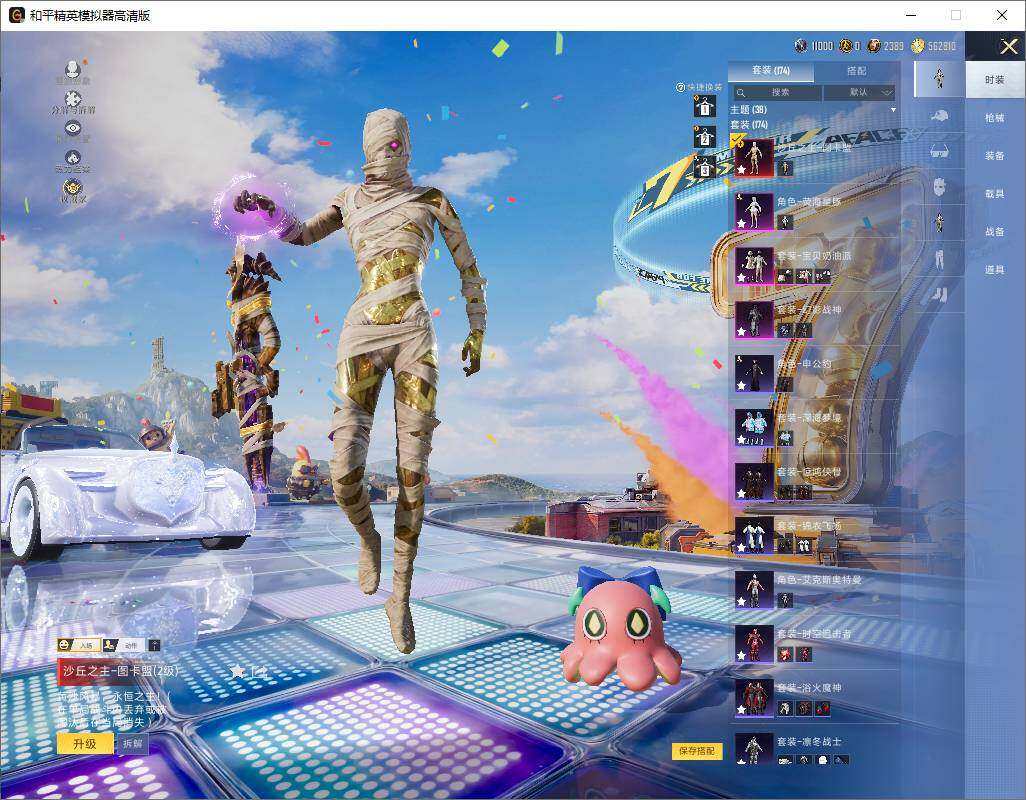Screen dimensions: 1026x800
Task: Select the 角色-申公豹 outfit thumbnail
Action: (x=754, y=374)
